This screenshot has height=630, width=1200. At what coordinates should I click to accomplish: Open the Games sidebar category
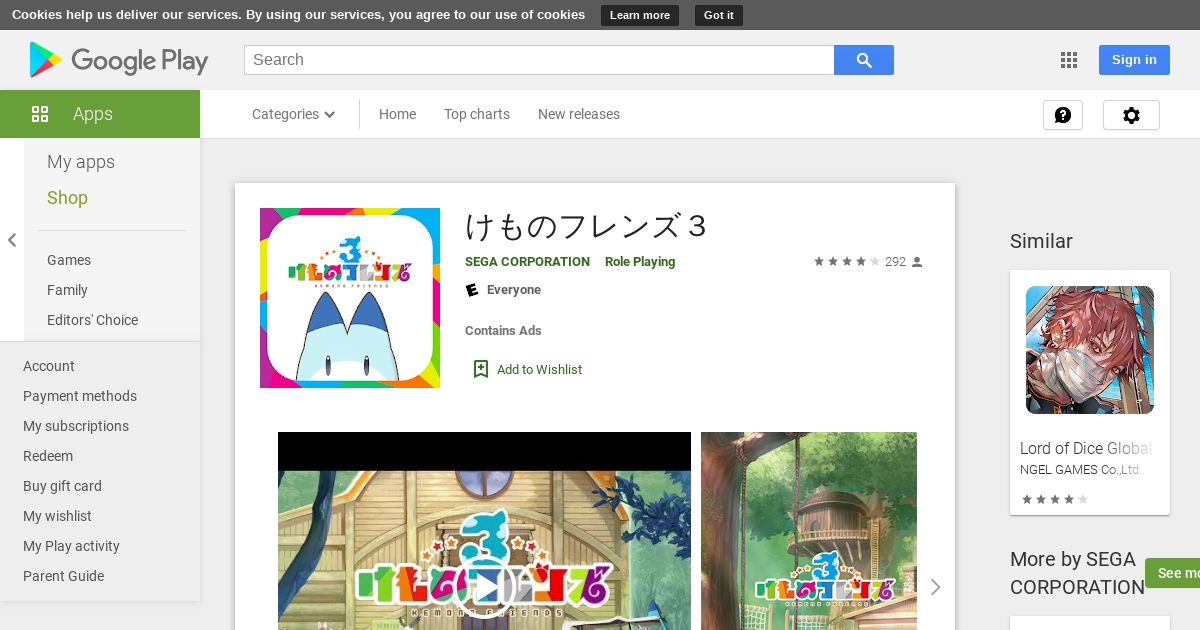(69, 260)
